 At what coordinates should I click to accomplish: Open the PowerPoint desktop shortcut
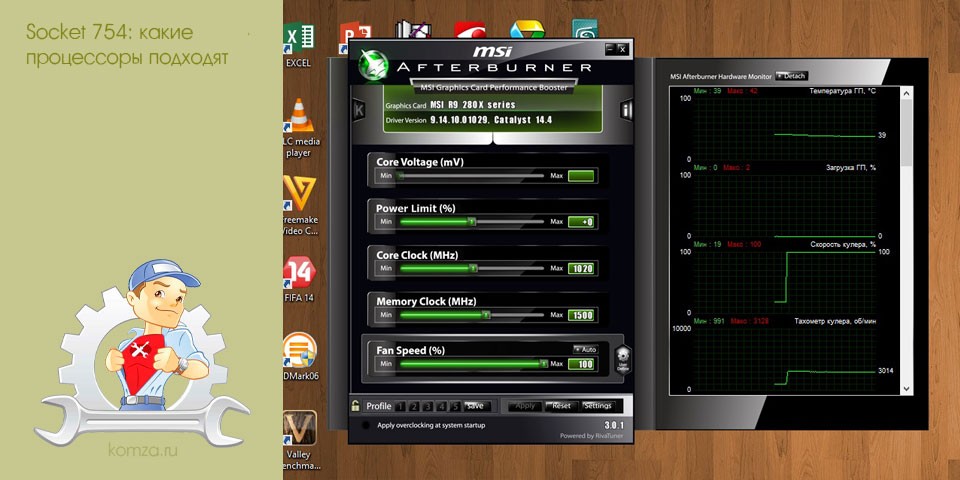[356, 37]
